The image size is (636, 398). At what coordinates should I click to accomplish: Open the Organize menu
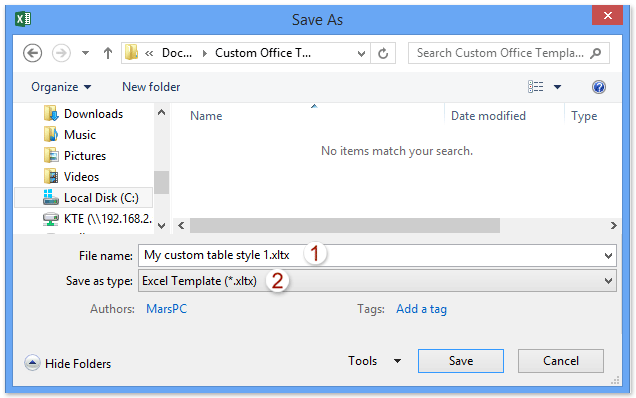(61, 87)
